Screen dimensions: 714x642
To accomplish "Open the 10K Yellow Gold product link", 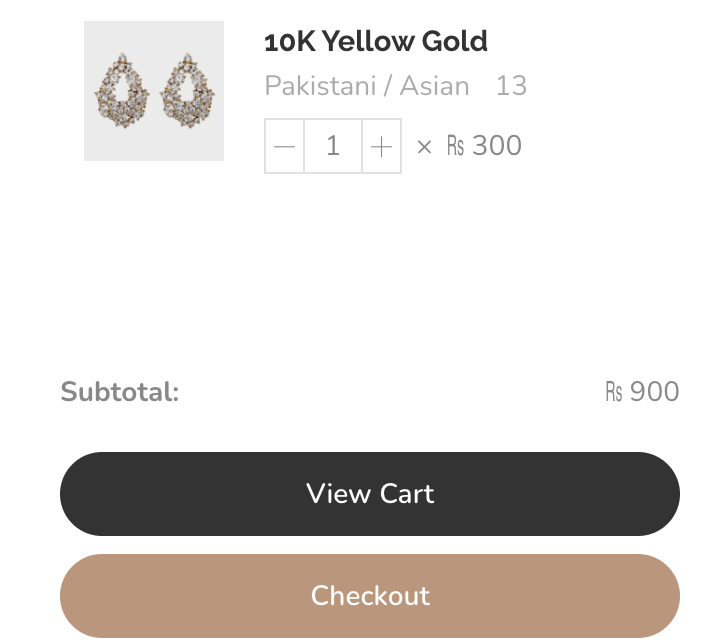I will (376, 41).
